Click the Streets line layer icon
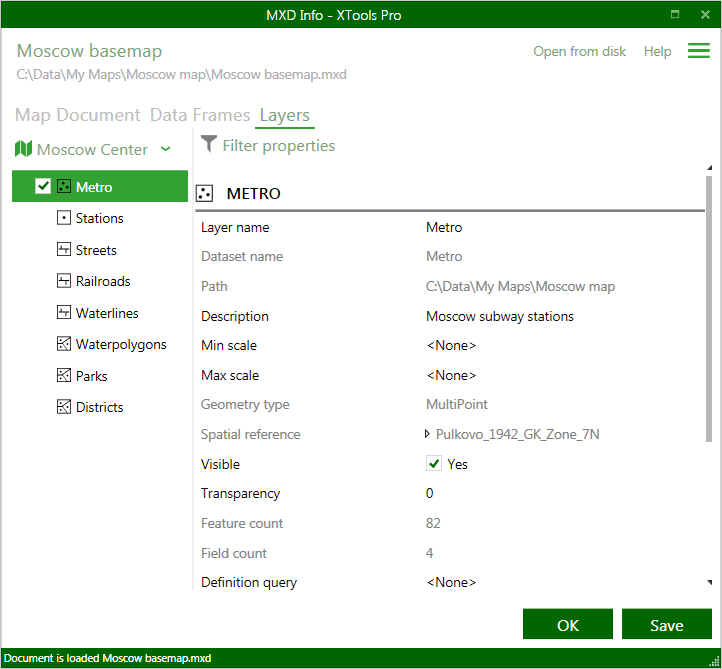 64,250
